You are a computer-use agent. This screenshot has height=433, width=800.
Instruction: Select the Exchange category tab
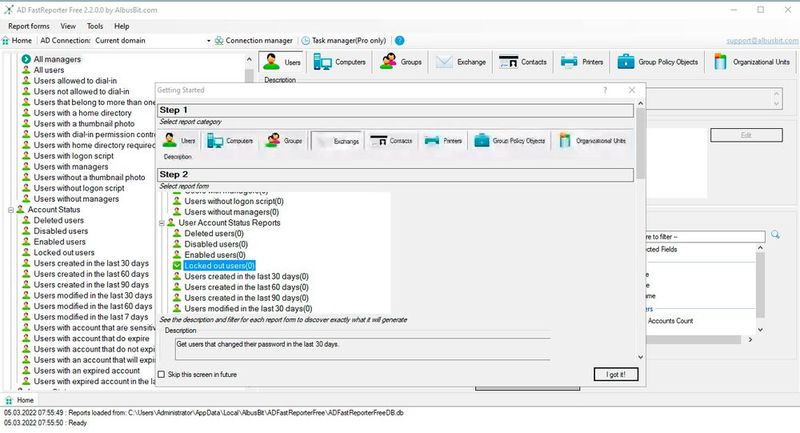pyautogui.click(x=461, y=62)
